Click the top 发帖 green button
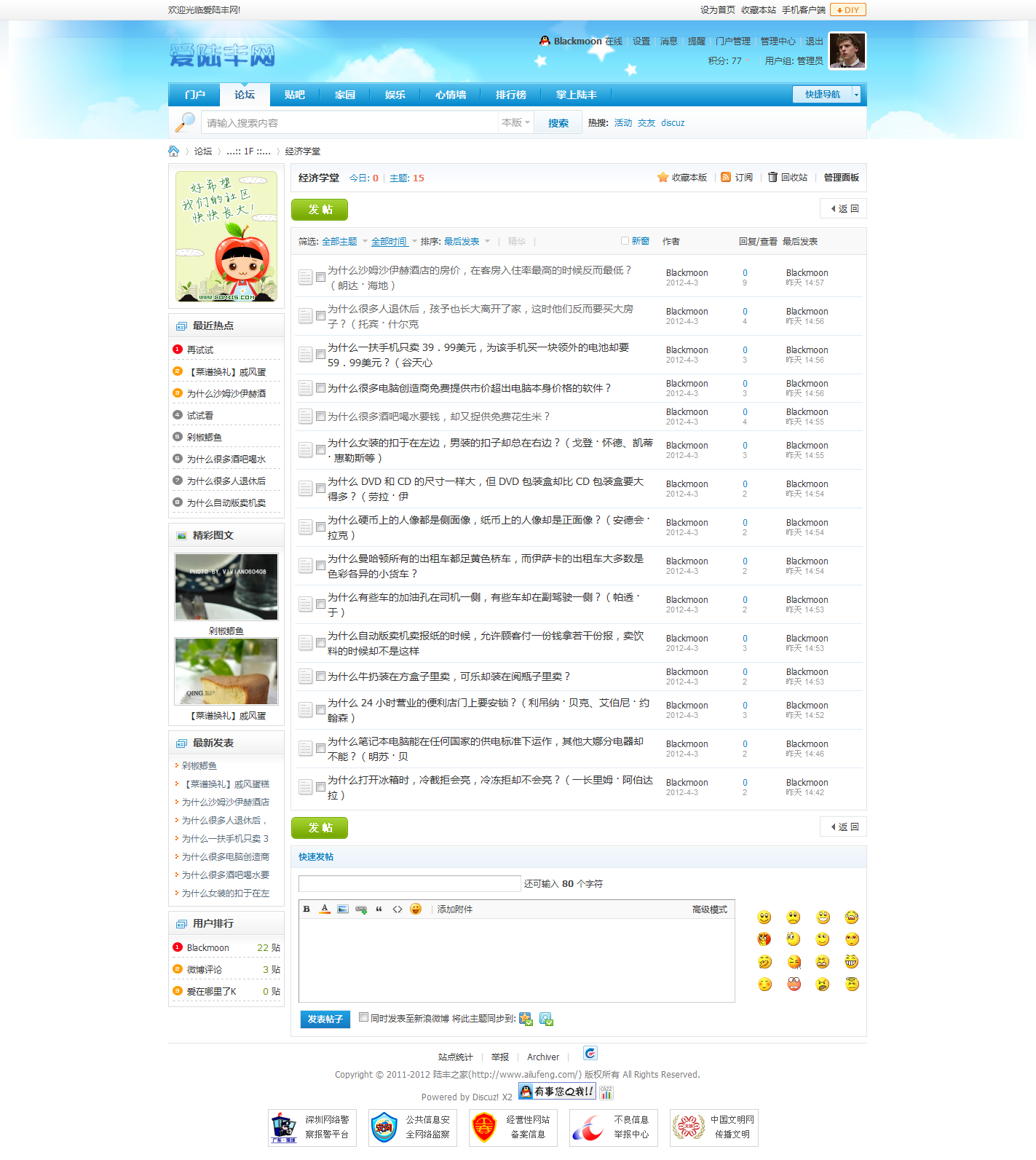Viewport: 1036px width, 1160px height. [x=320, y=210]
